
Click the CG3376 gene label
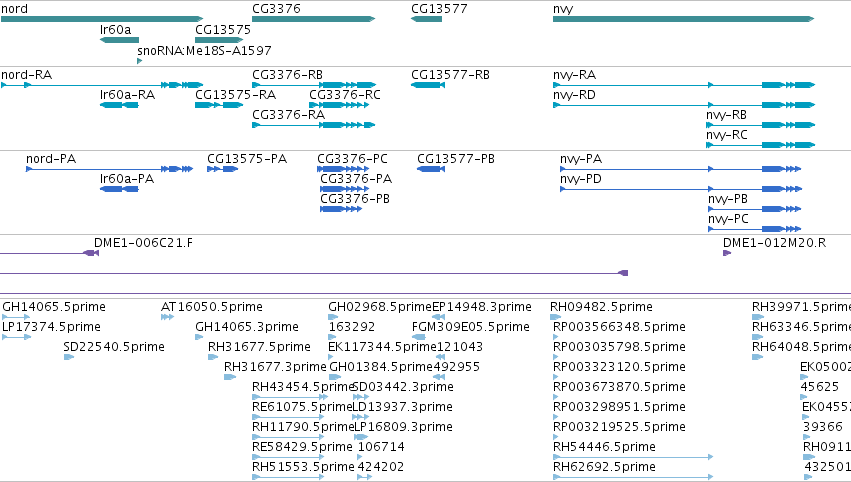click(276, 9)
